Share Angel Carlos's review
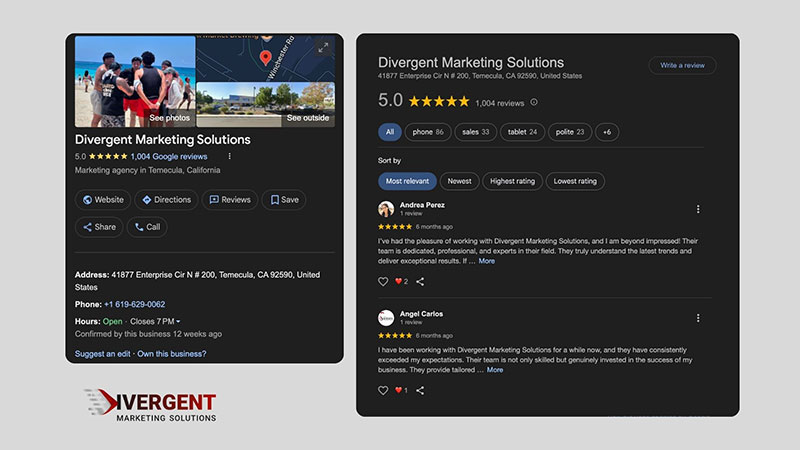The image size is (800, 450). pyautogui.click(x=420, y=390)
